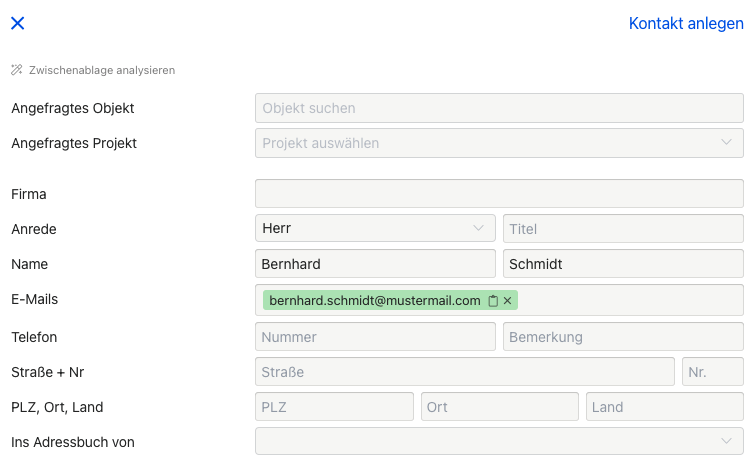This screenshot has width=751, height=459.
Task: Click the Straße input field
Action: point(465,371)
